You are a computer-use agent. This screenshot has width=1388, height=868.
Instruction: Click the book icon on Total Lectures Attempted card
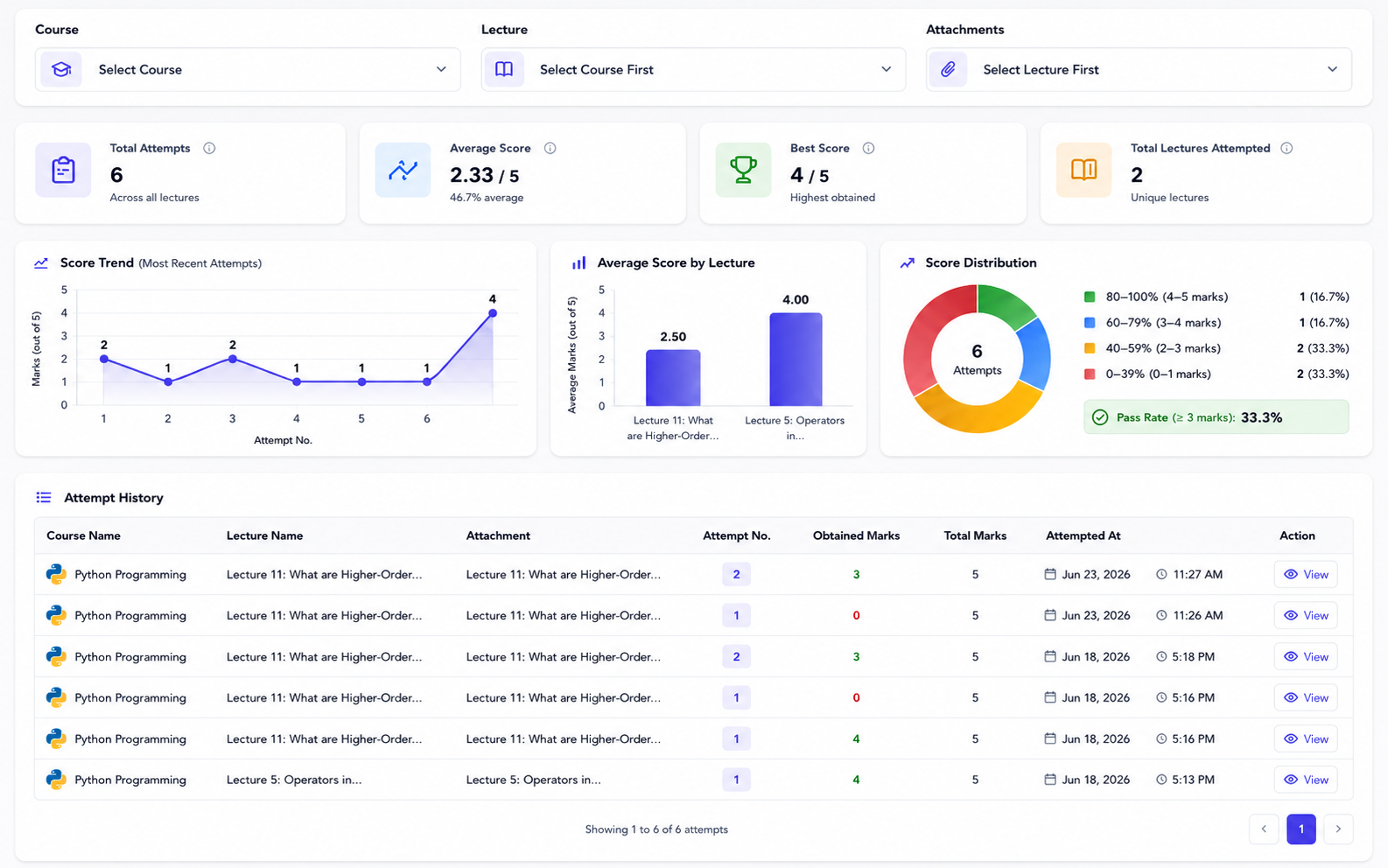coord(1083,170)
